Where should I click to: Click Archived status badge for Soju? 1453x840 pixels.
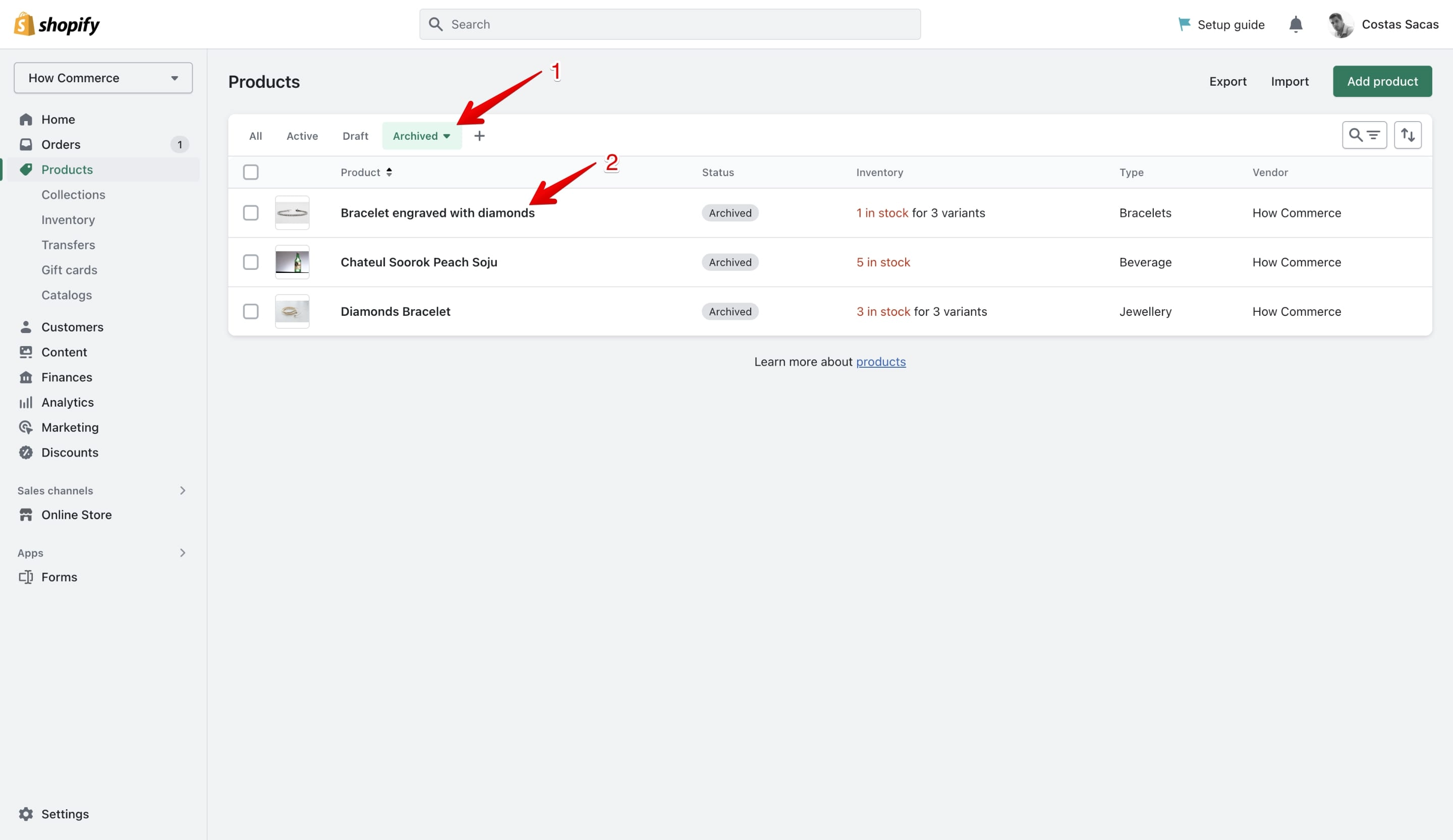click(730, 262)
